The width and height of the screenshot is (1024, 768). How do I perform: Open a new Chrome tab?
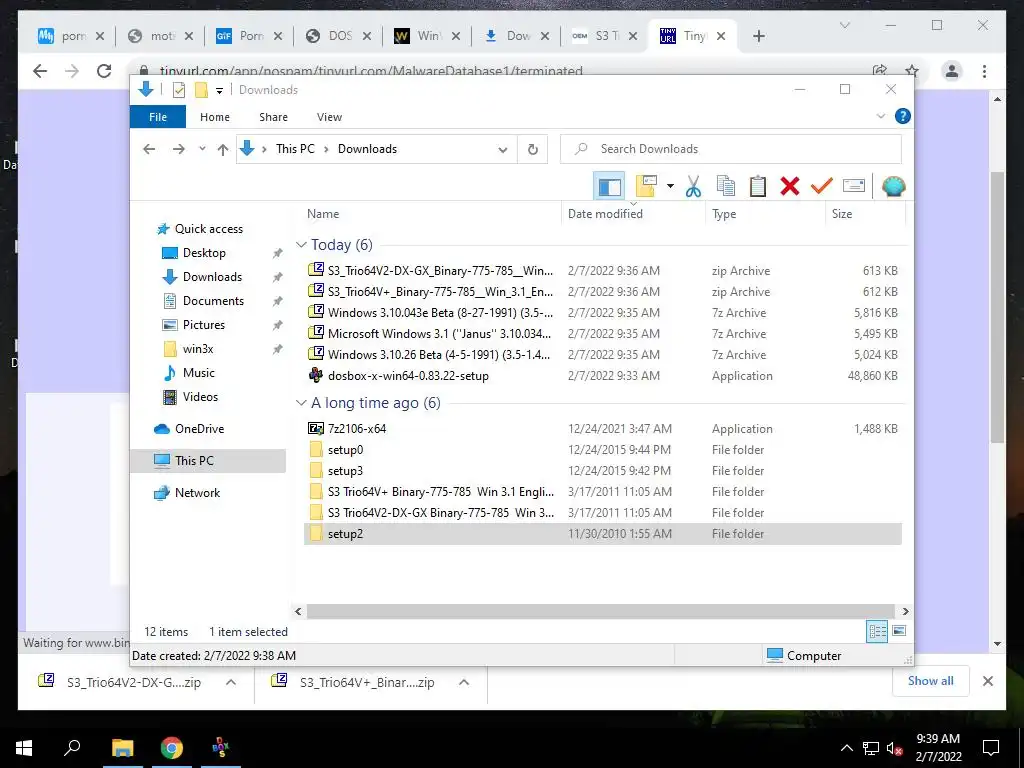click(759, 36)
